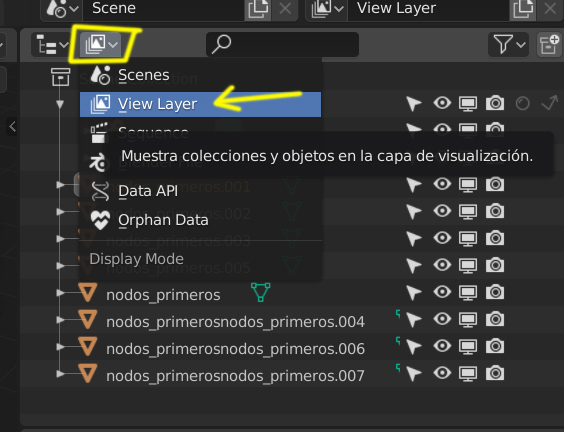Add a view layer using the copy icon
This screenshot has width=564, height=432.
click(x=523, y=9)
